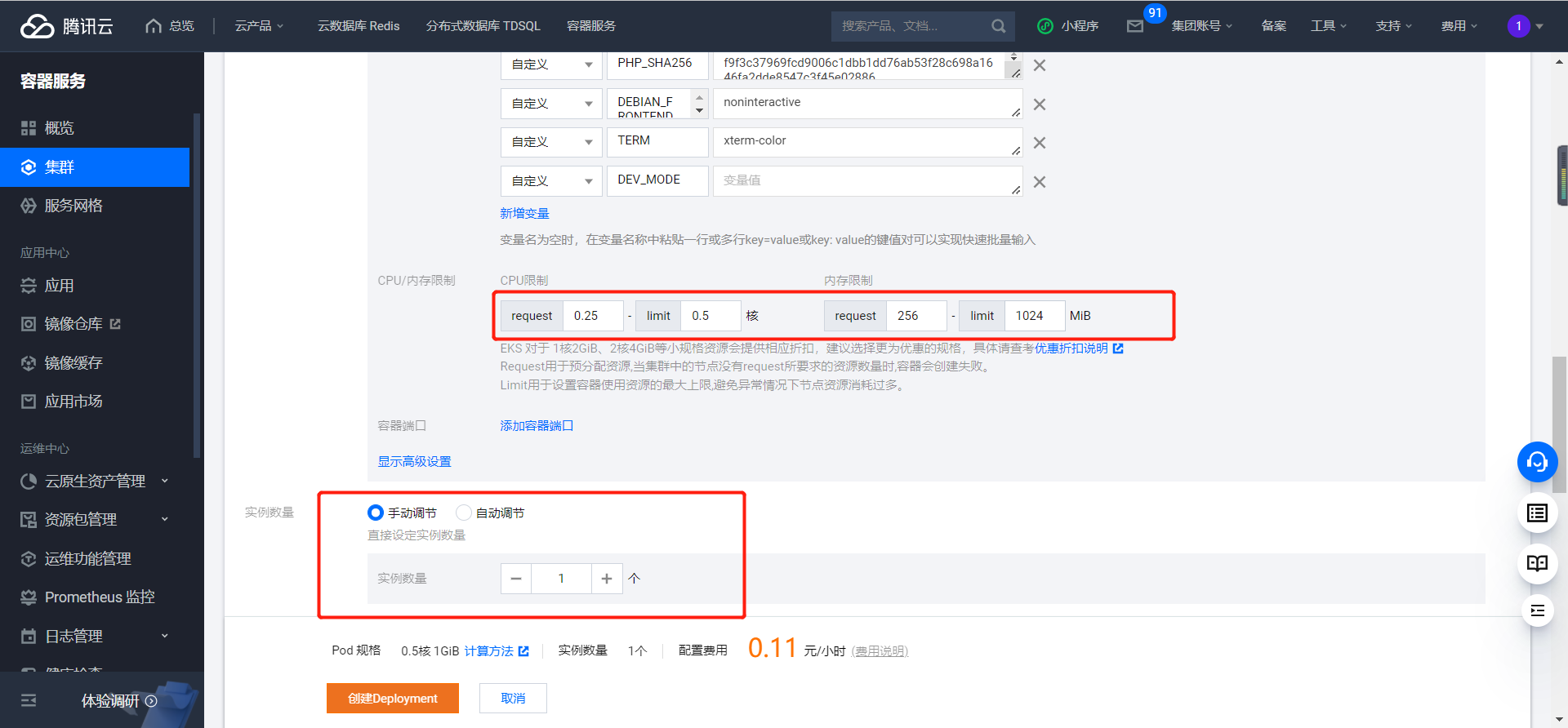
Task: Go to 总览 home in top bar
Action: tap(170, 26)
